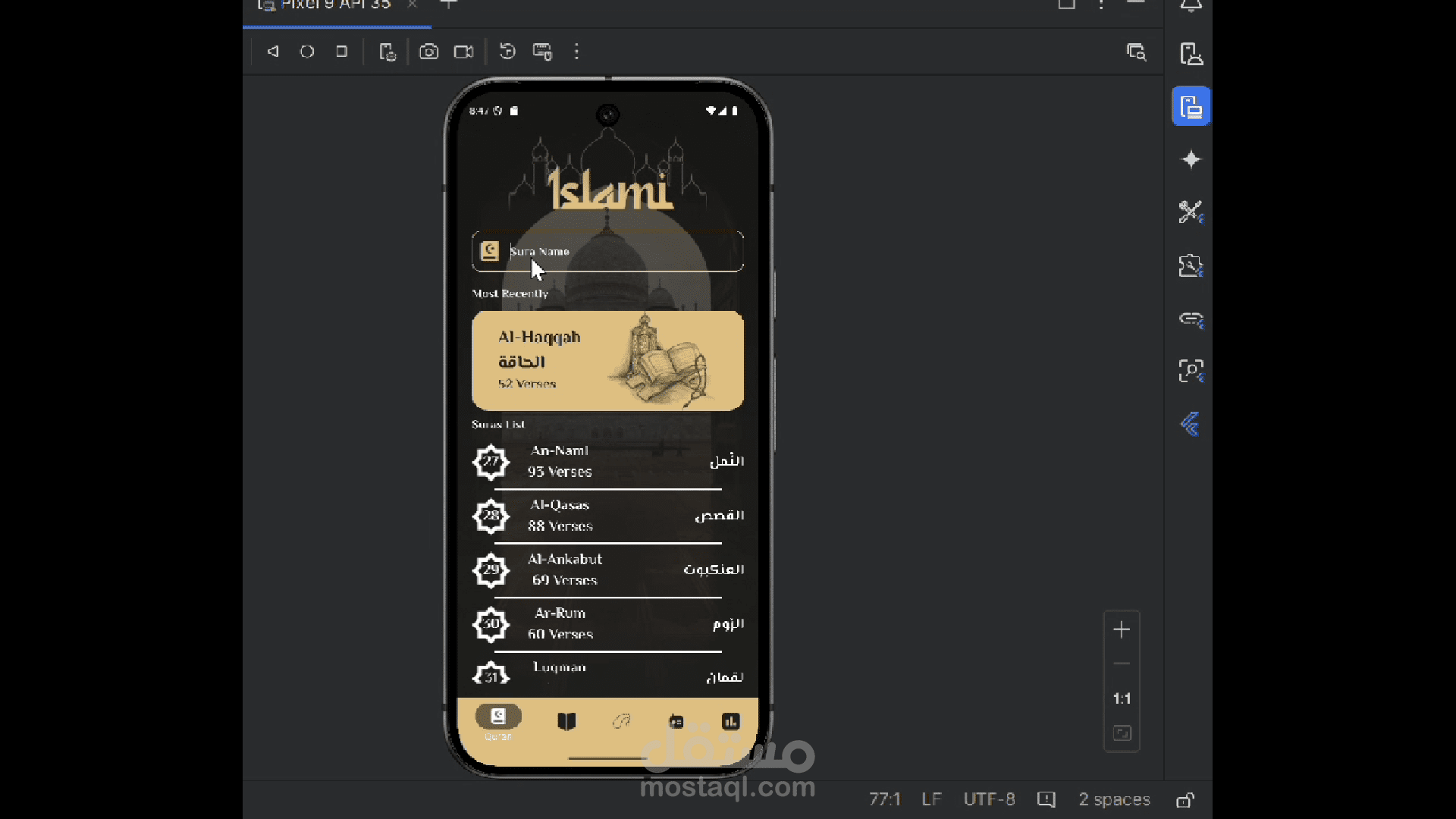Zoom in with the plus button
1456x819 pixels.
1122,629
